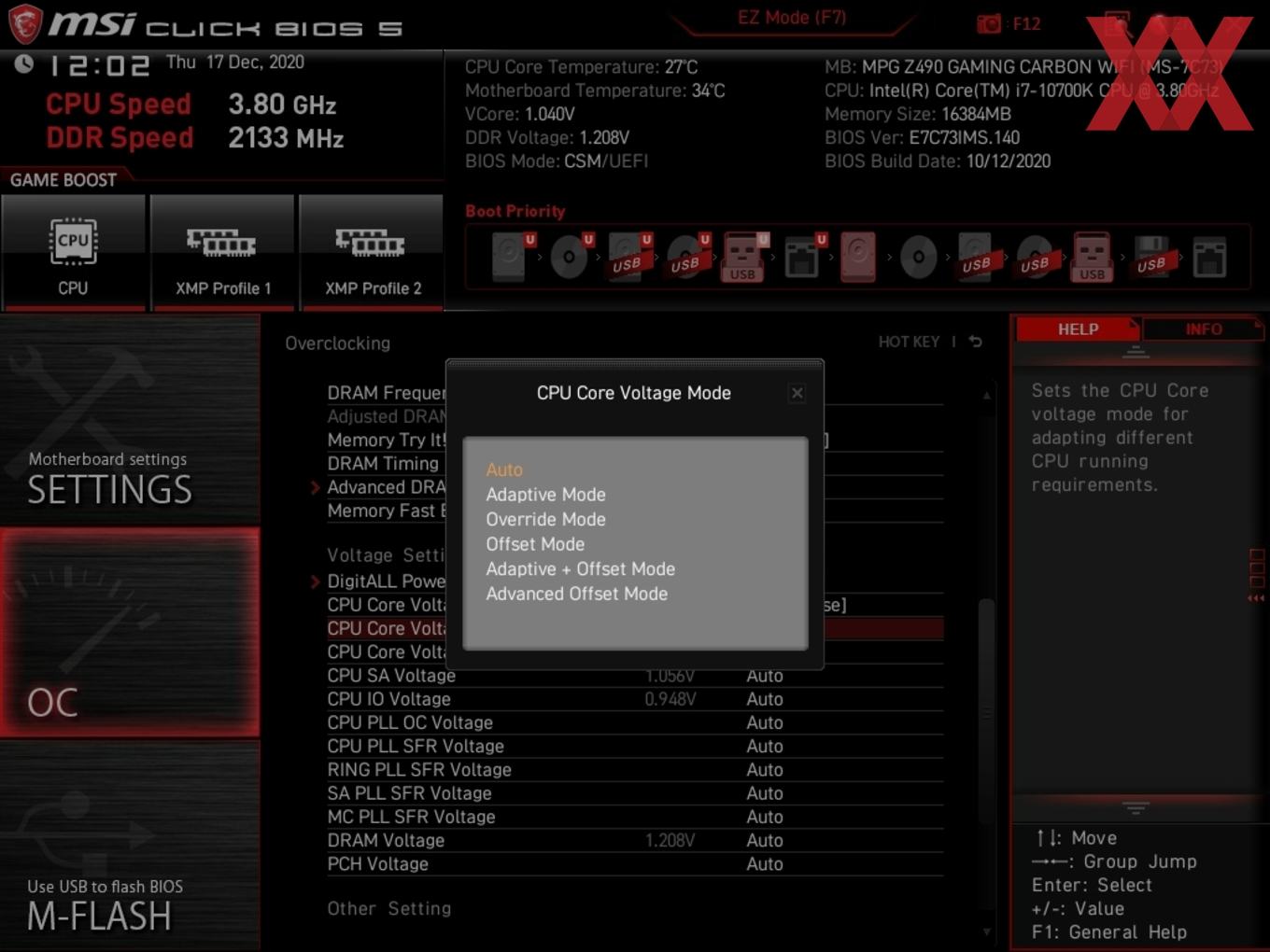Open the CPU SA Voltage Auto value
Viewport: 1270px width, 952px height.
(x=764, y=676)
